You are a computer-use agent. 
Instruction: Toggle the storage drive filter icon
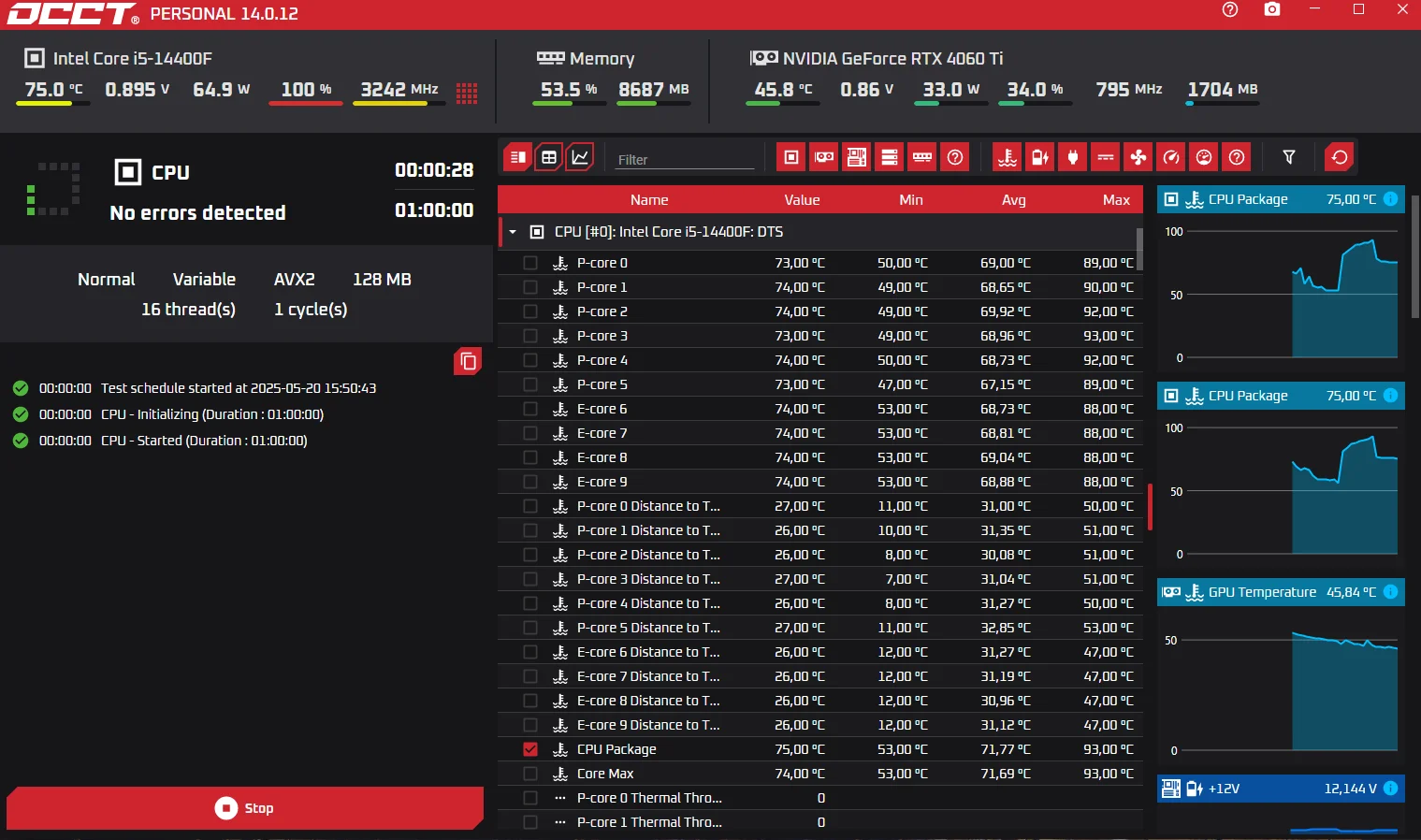click(890, 157)
